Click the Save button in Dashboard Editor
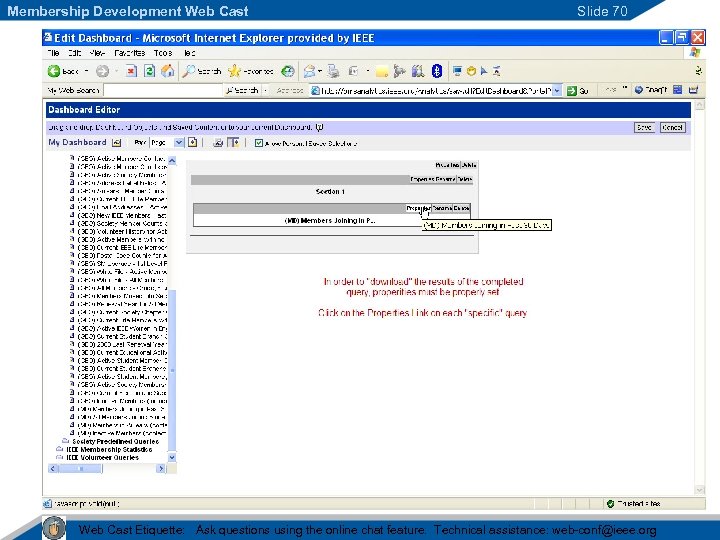Image resolution: width=720 pixels, height=540 pixels. coord(645,127)
